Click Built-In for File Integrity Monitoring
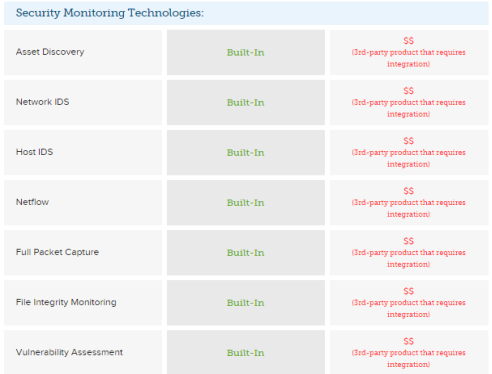 click(x=246, y=302)
